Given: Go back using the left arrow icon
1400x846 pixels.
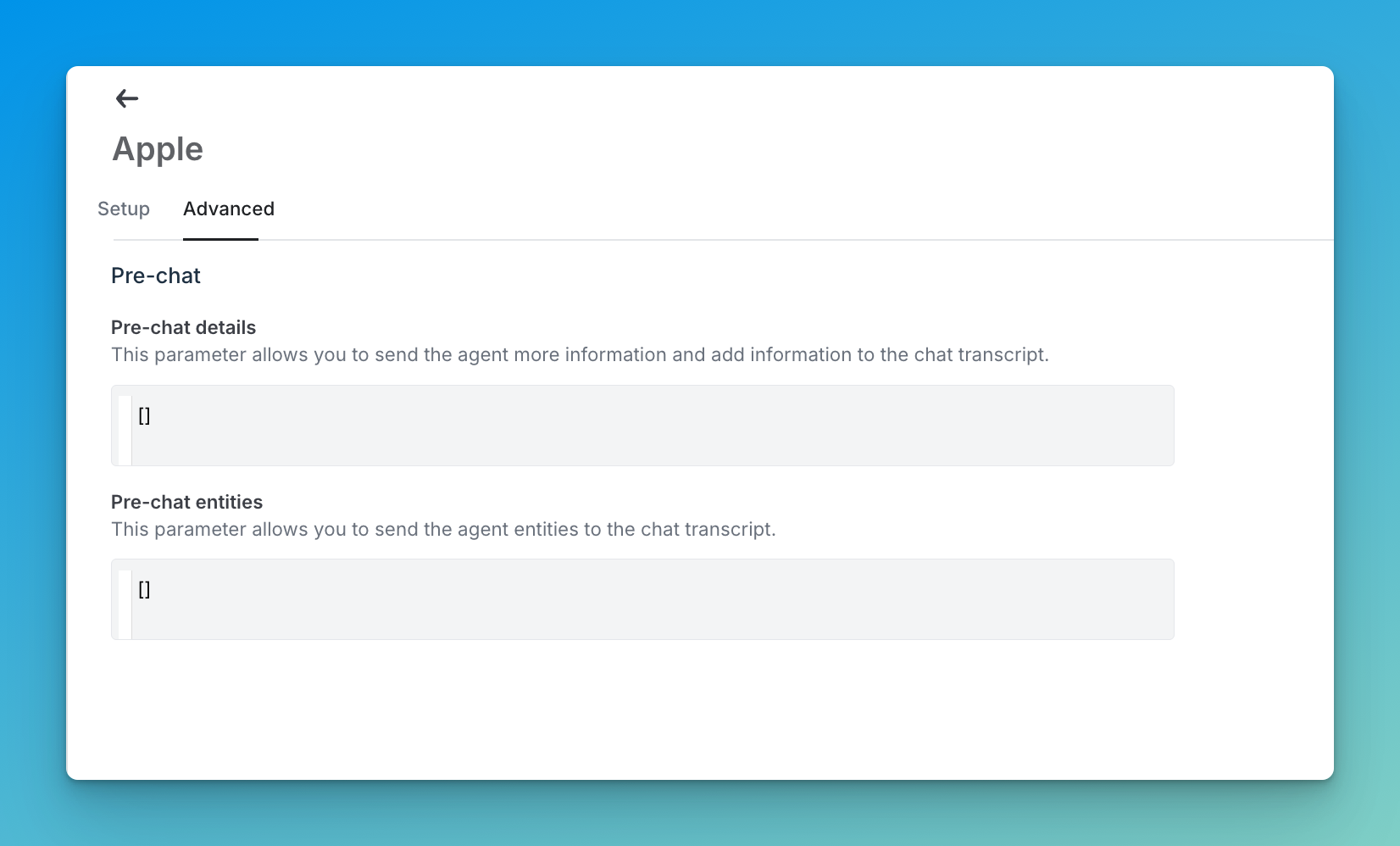Looking at the screenshot, I should pyautogui.click(x=127, y=98).
